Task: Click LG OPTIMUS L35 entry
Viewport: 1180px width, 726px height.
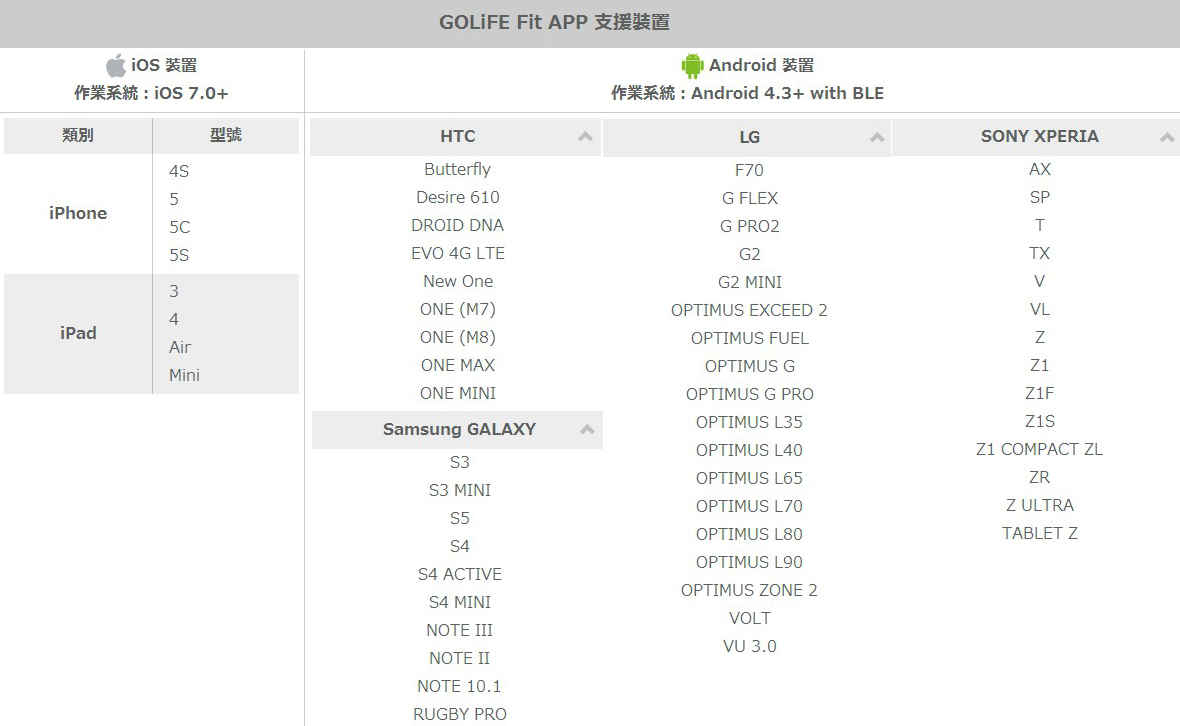Action: [x=750, y=422]
